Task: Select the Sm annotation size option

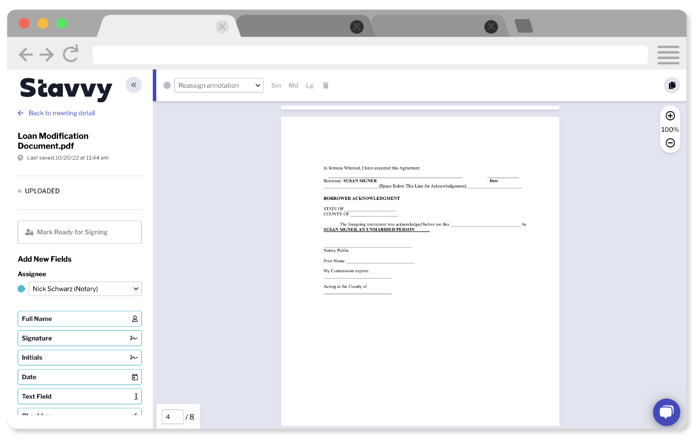Action: [276, 86]
